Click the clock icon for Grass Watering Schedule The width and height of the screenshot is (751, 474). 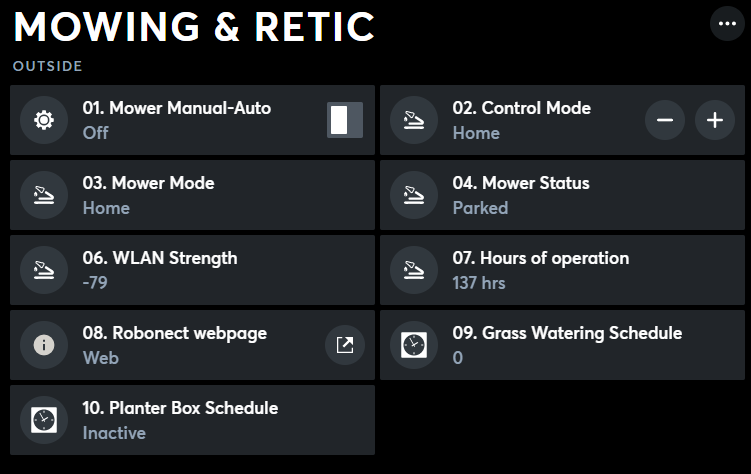[x=413, y=345]
